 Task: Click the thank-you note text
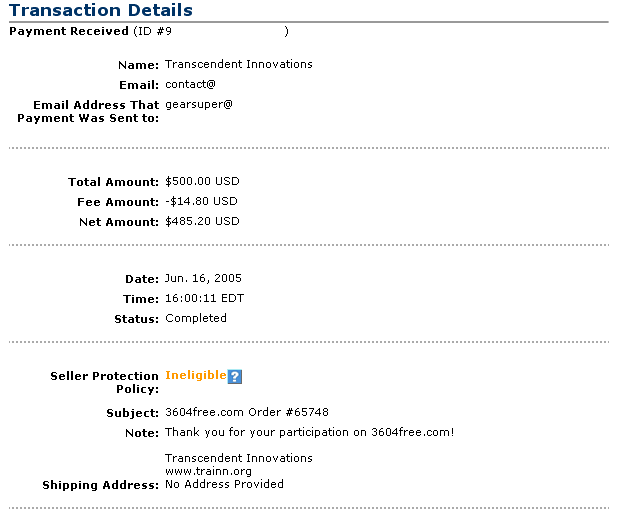(x=309, y=432)
